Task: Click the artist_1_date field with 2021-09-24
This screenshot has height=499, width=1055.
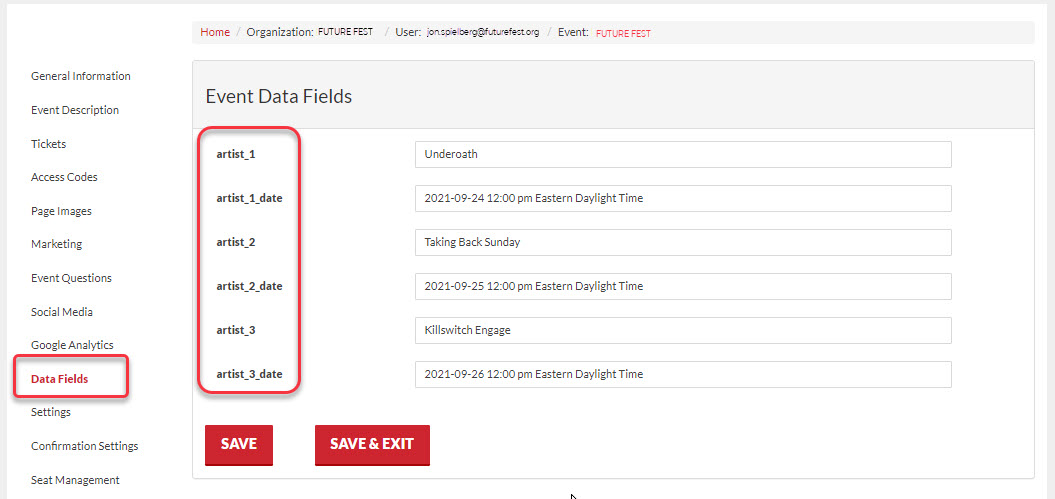Action: pyautogui.click(x=683, y=198)
